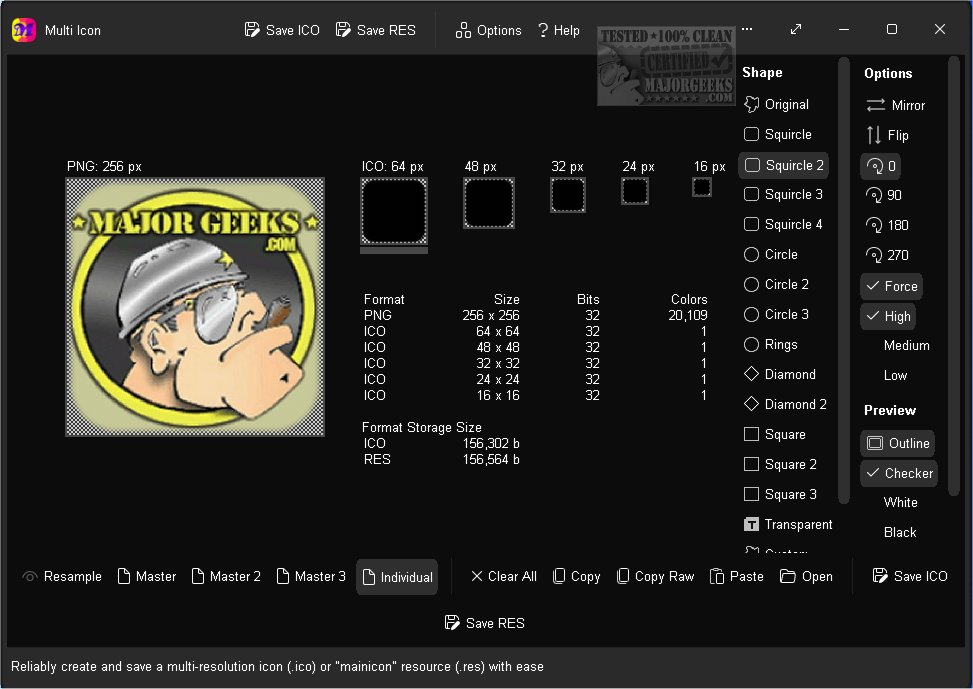The height and width of the screenshot is (689, 973).
Task: Click Save ICO in the top toolbar
Action: pyautogui.click(x=282, y=30)
